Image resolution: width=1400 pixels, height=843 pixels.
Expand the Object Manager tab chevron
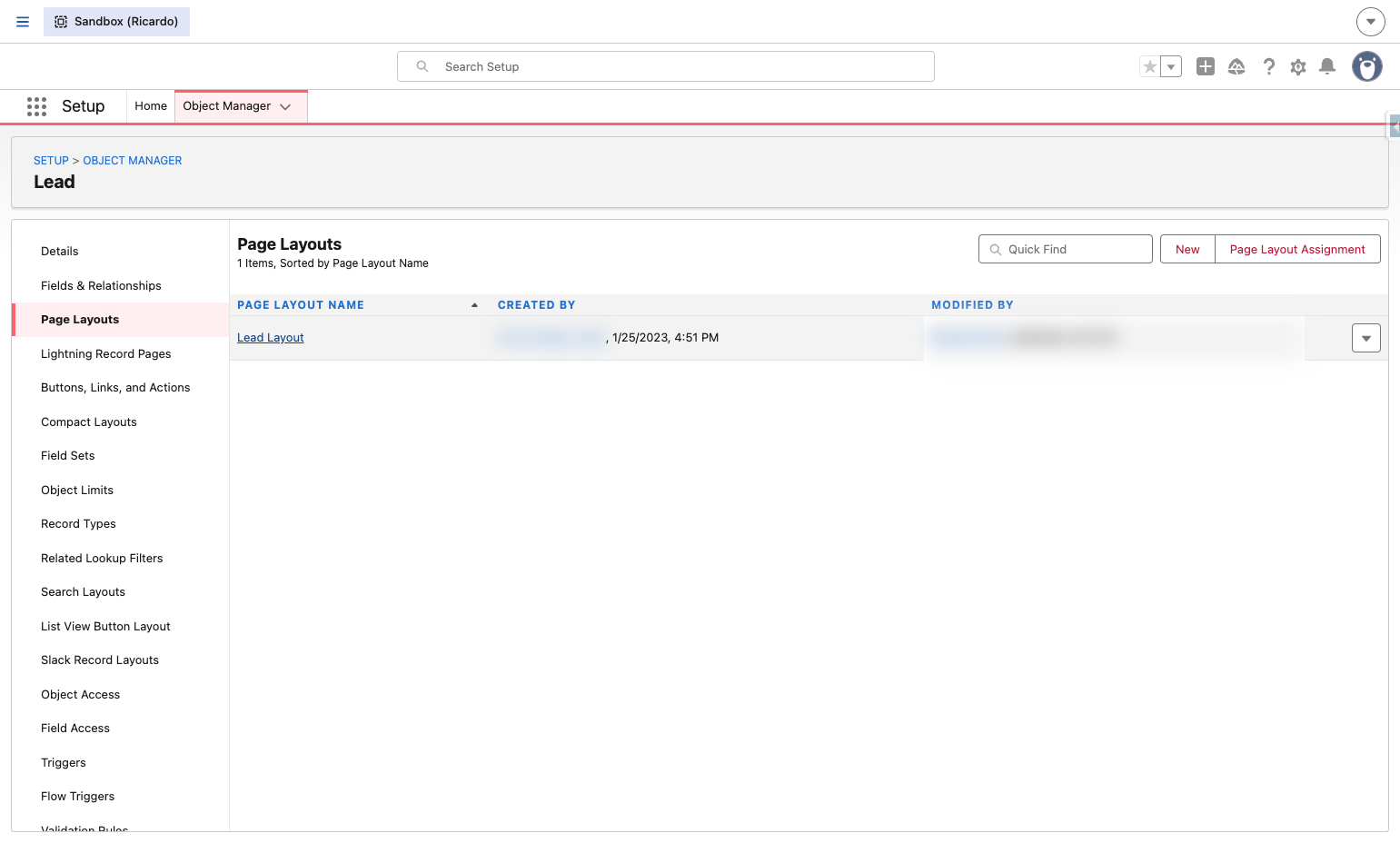coord(285,107)
